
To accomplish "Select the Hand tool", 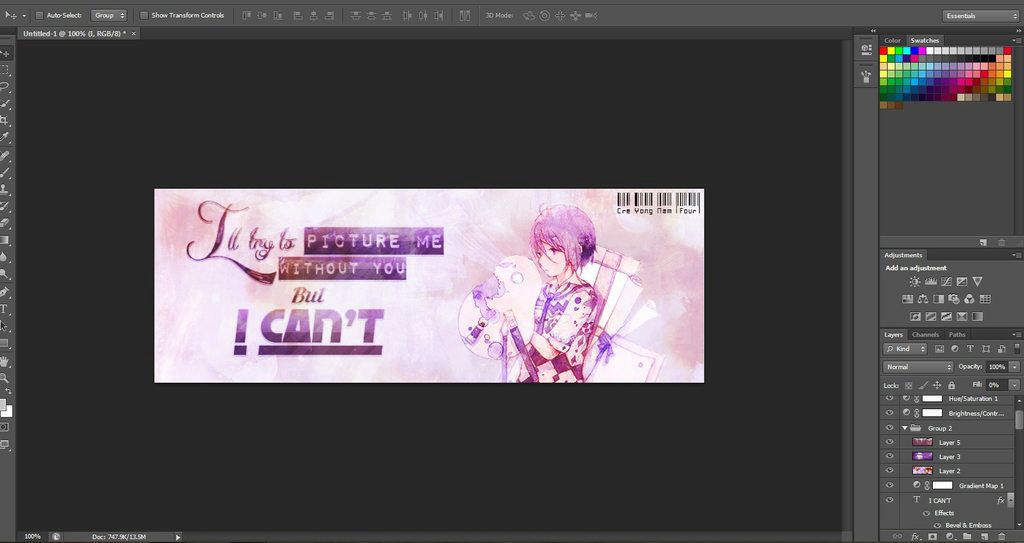I will (x=4, y=361).
